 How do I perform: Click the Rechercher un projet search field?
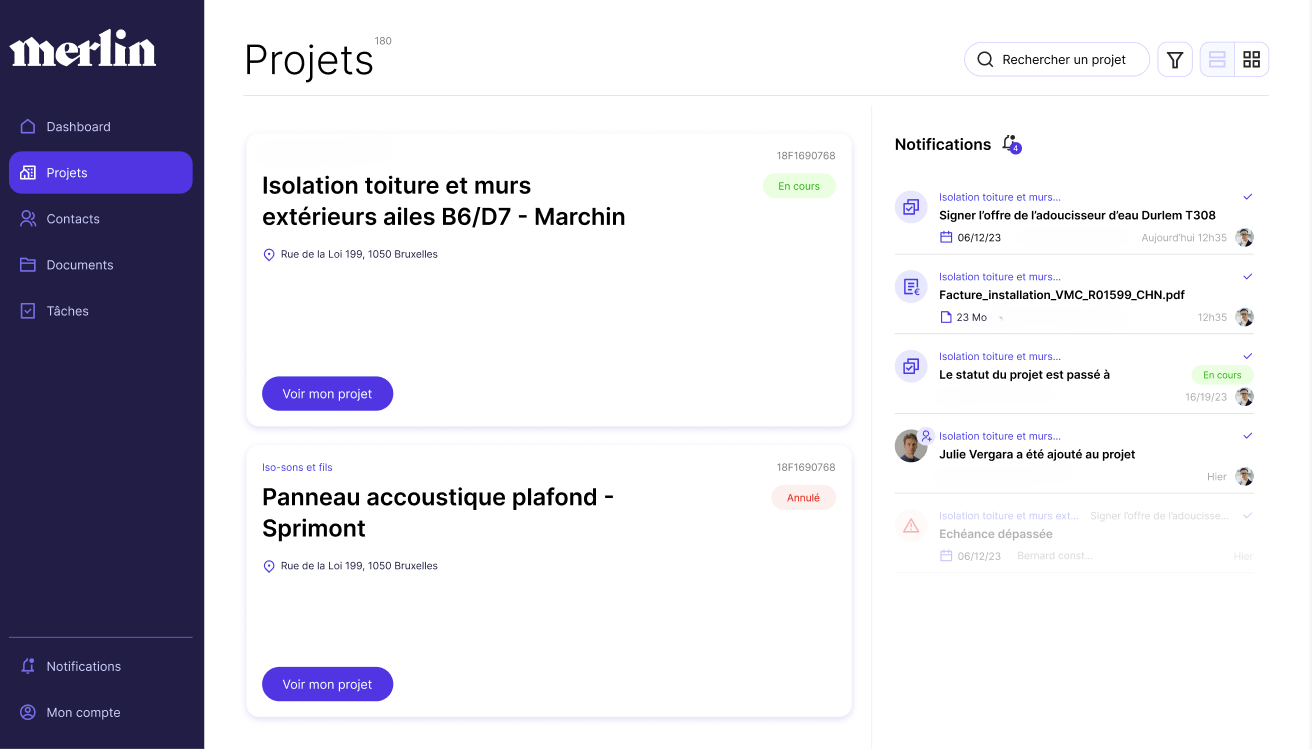1063,60
